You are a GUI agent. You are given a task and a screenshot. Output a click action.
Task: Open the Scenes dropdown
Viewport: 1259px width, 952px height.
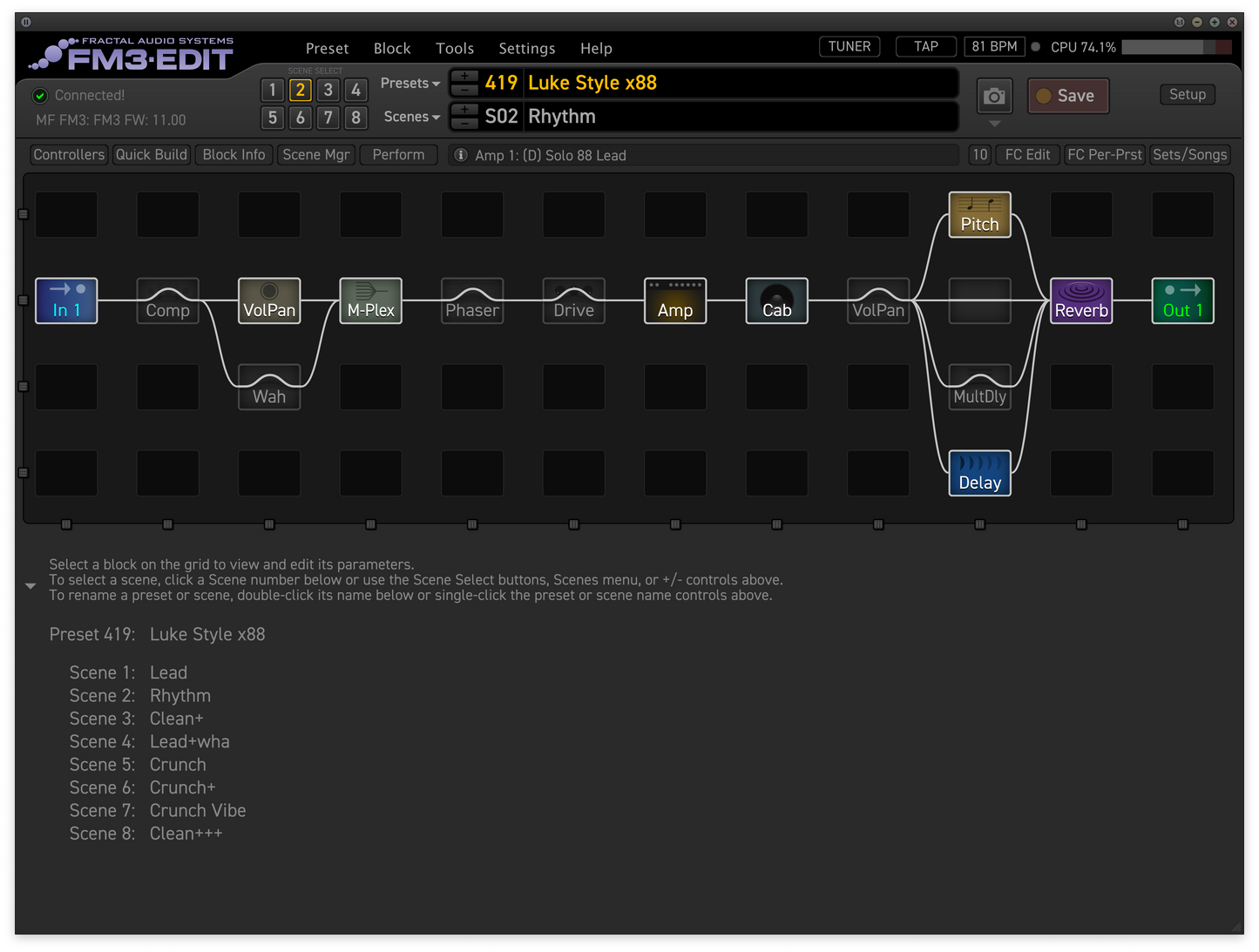[x=411, y=117]
